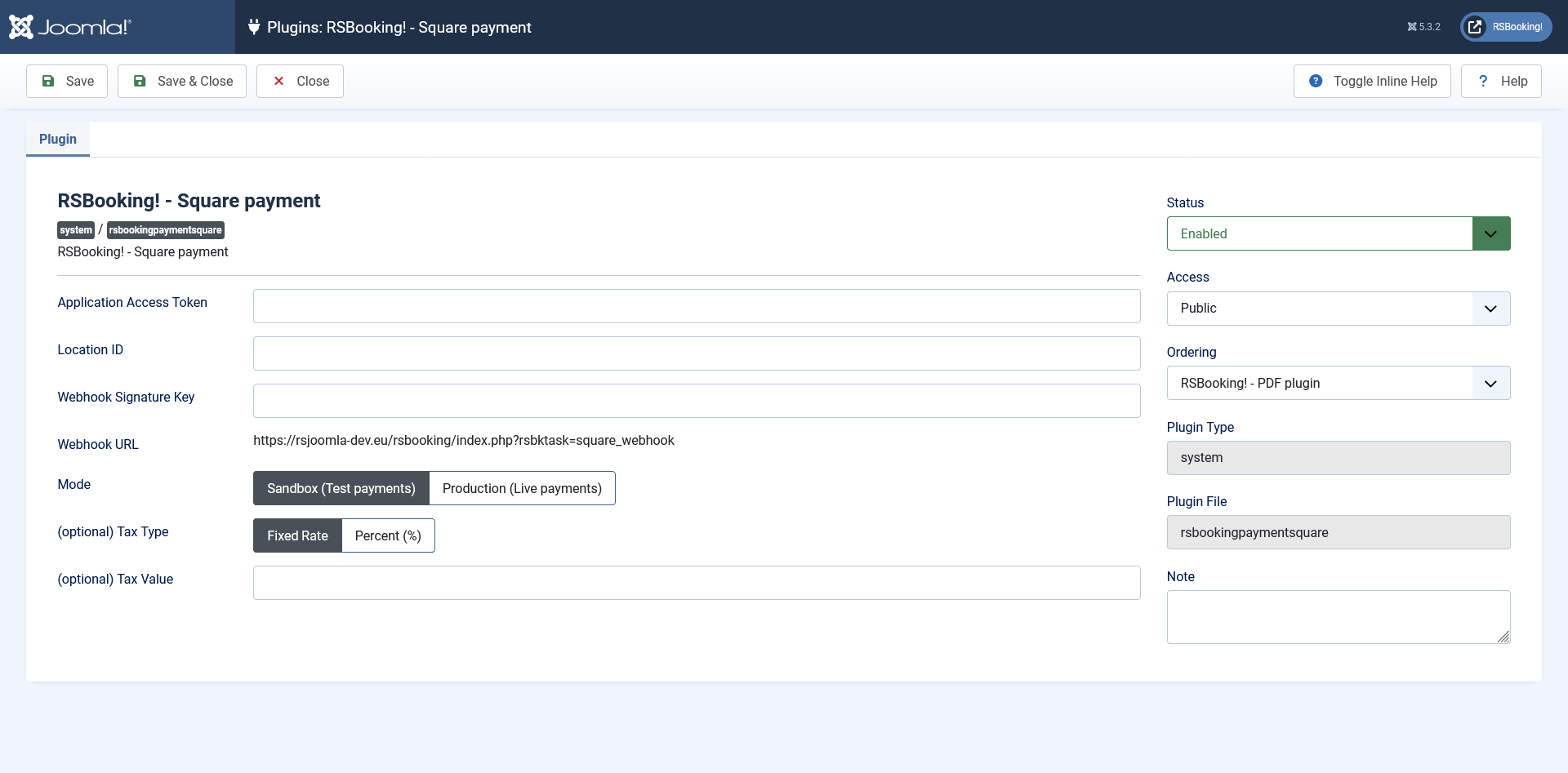Image resolution: width=1568 pixels, height=773 pixels.
Task: Open the Status dropdown showing Enabled
Action: click(1339, 233)
